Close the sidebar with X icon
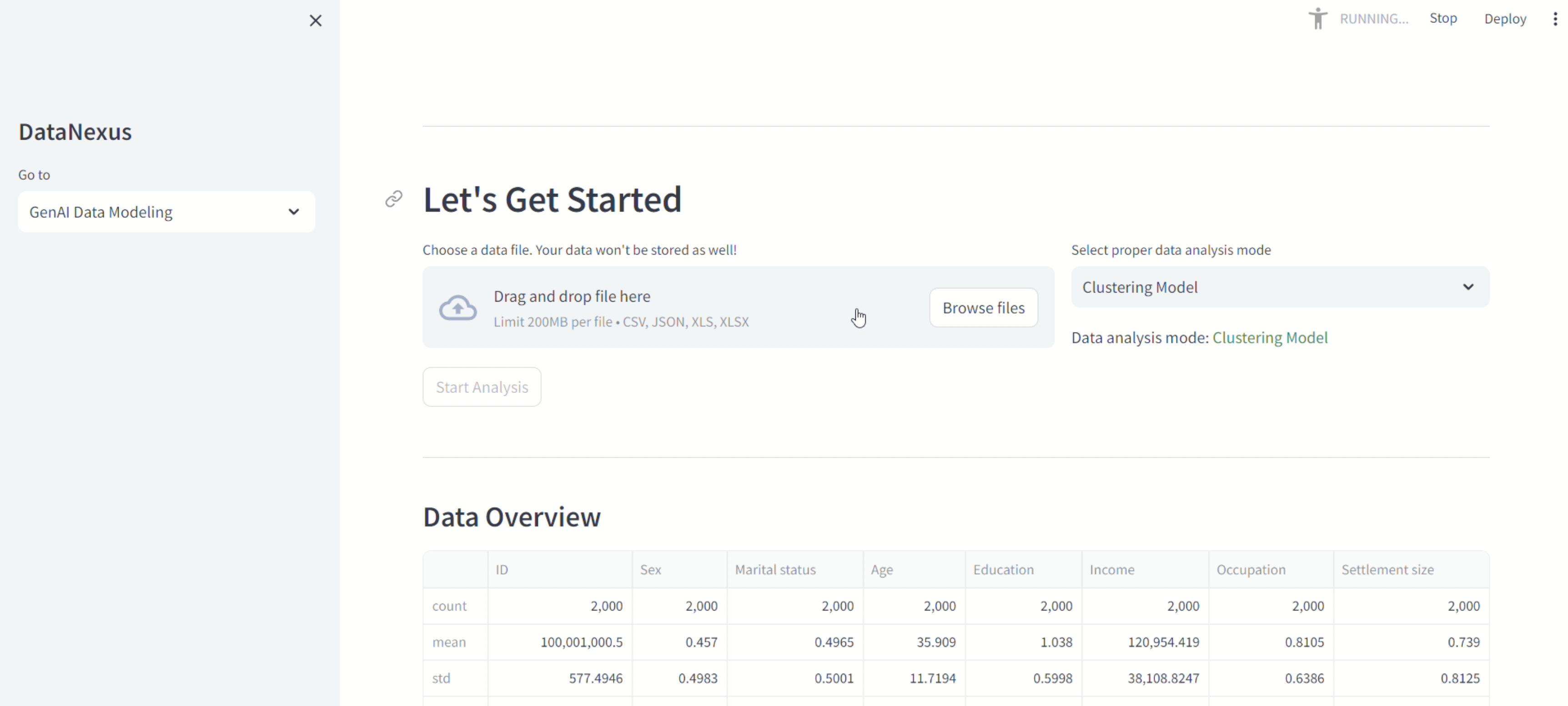 pyautogui.click(x=315, y=21)
